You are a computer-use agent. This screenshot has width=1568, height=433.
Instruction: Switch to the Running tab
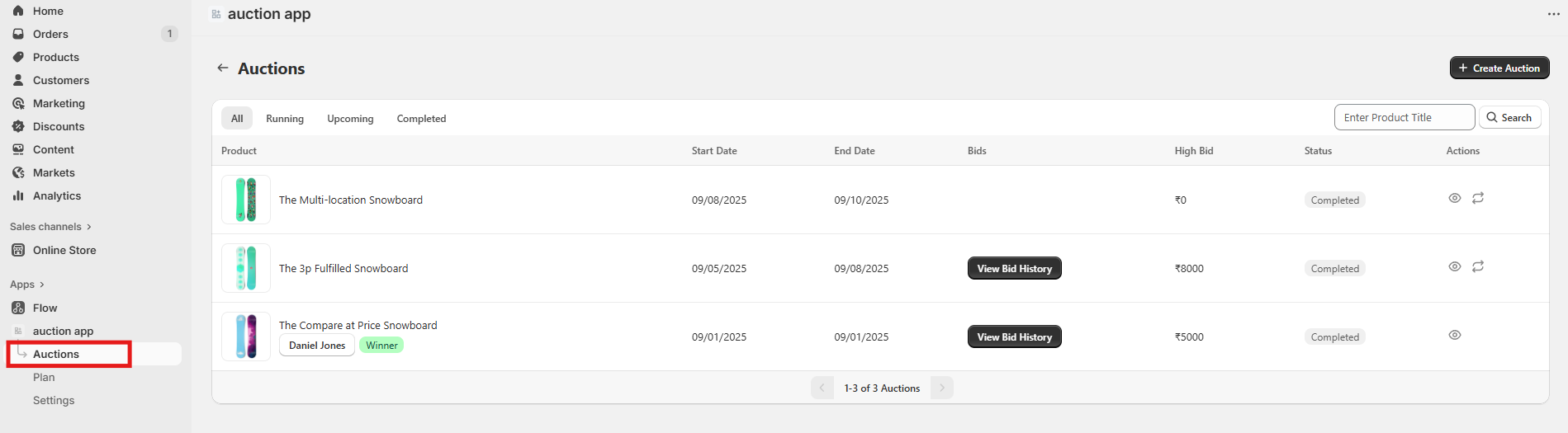click(x=284, y=119)
